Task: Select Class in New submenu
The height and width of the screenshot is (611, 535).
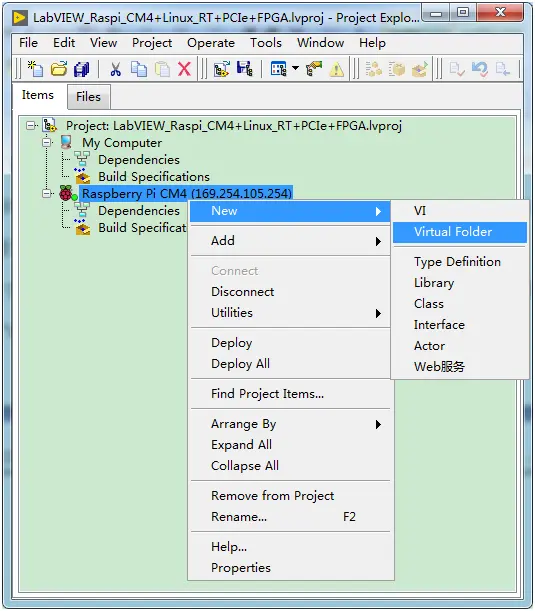Action: point(460,304)
